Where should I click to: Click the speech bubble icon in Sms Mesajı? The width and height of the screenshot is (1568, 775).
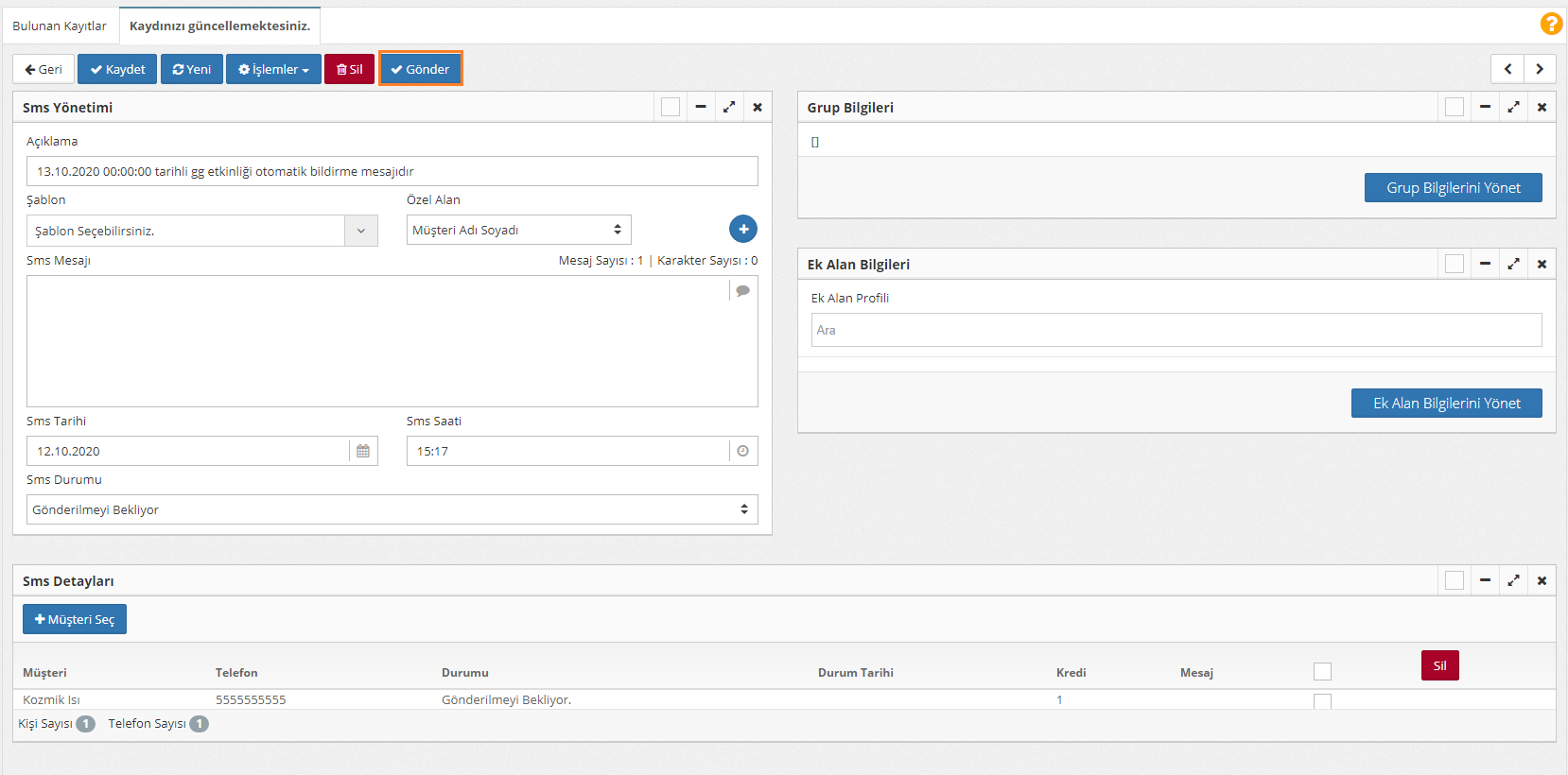tap(742, 291)
